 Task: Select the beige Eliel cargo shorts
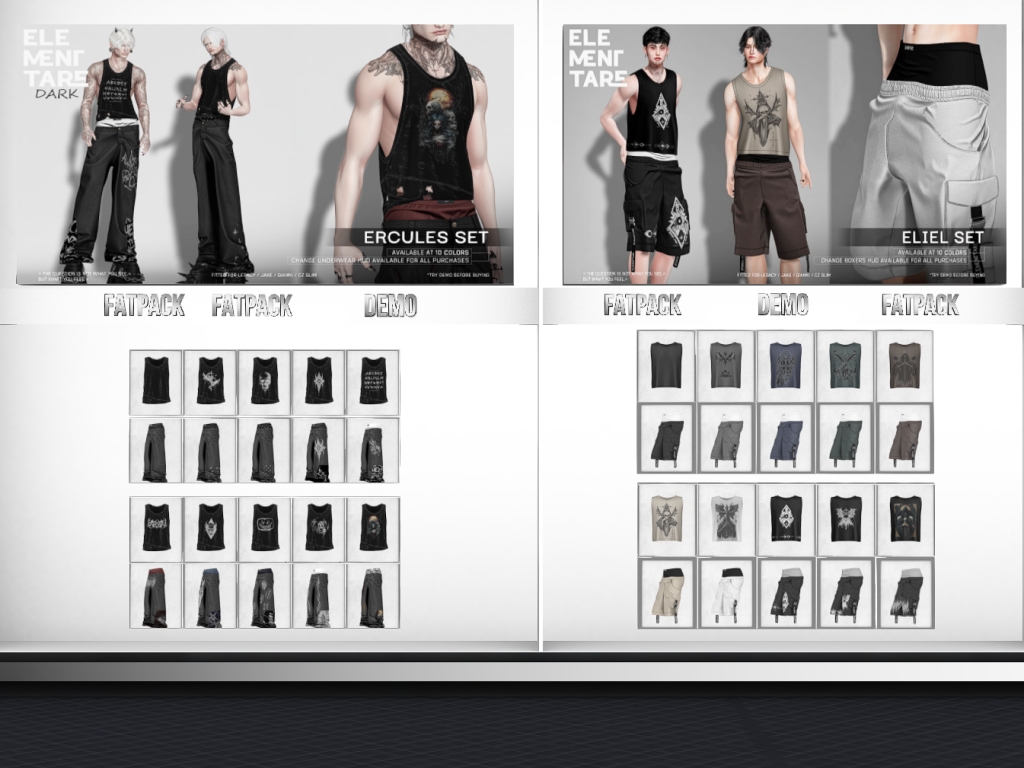667,593
